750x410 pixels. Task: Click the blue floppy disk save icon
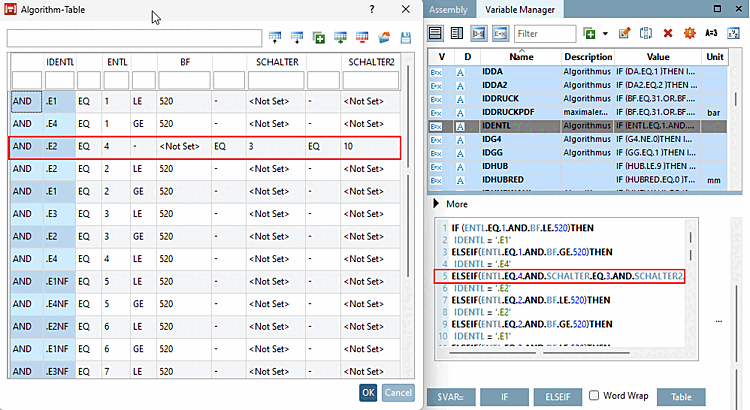406,38
